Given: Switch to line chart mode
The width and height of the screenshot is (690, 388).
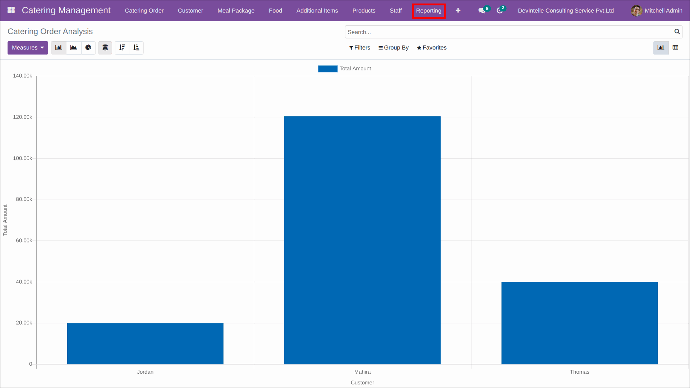Looking at the screenshot, I should (73, 48).
